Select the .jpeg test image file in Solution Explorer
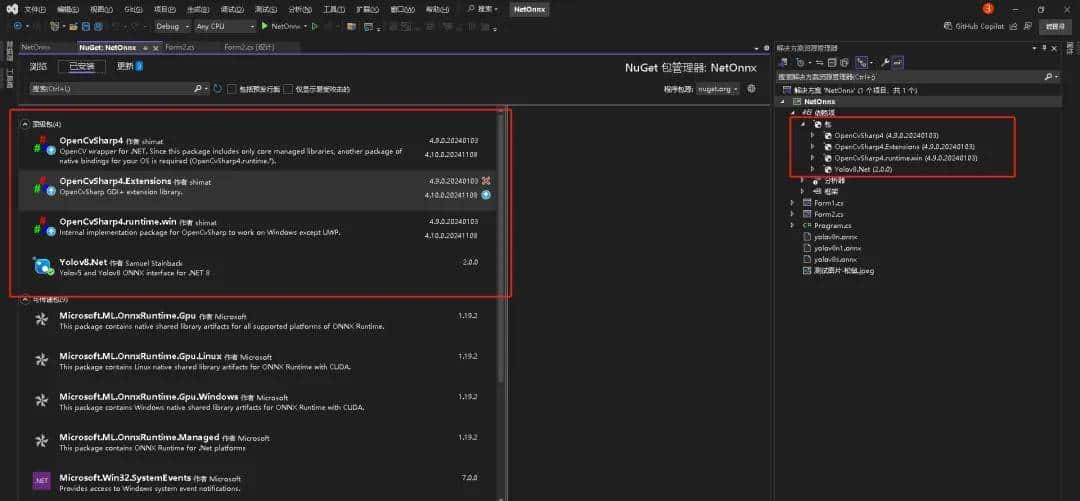This screenshot has height=501, width=1080. pyautogui.click(x=844, y=271)
